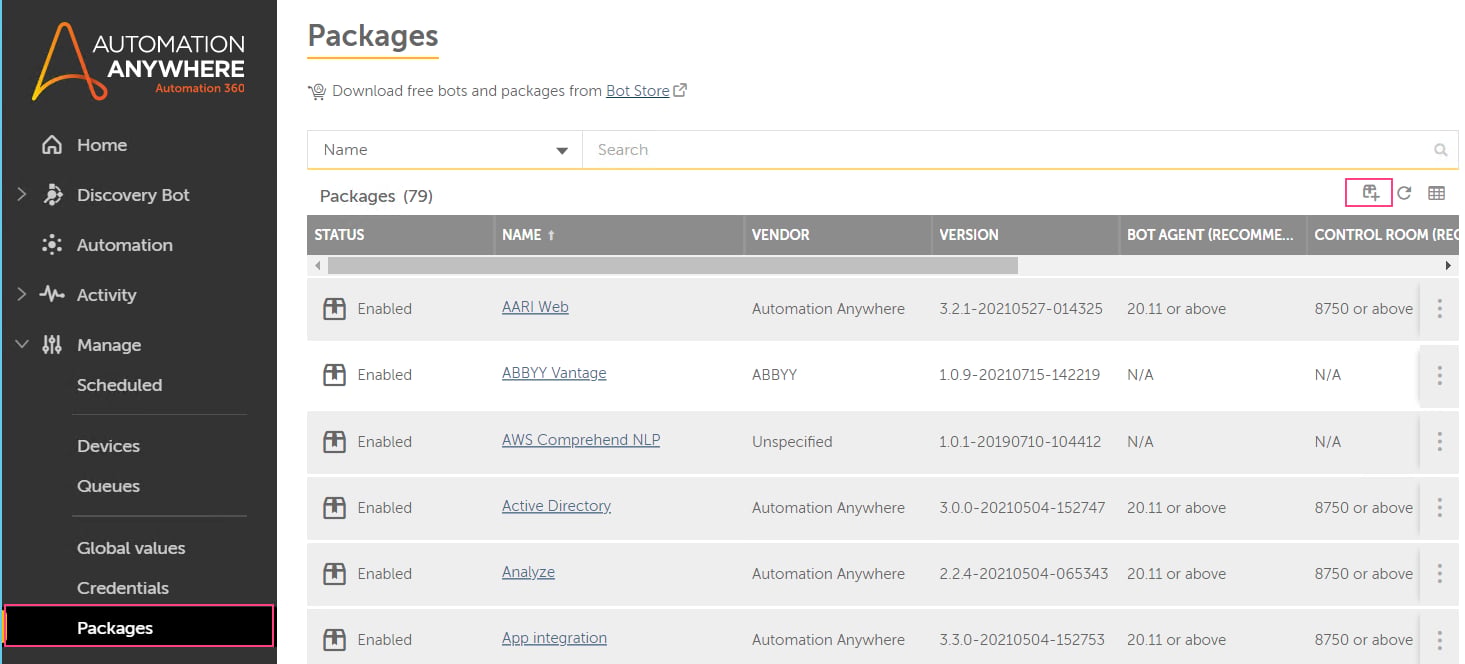Click the horizontal table scrollbar thumb
Image resolution: width=1465 pixels, height=664 pixels.
pos(673,266)
